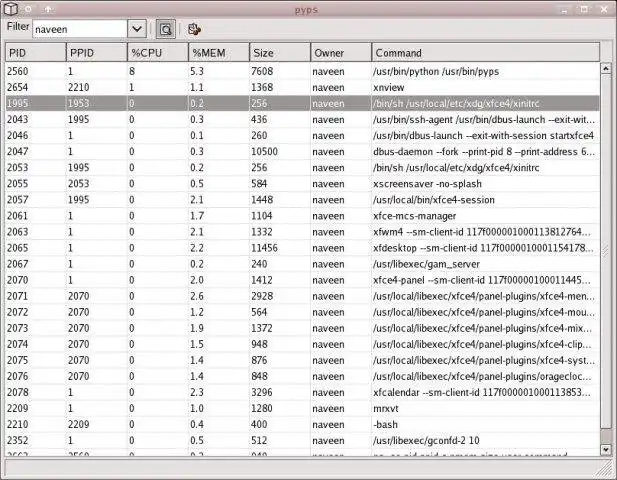617x480 pixels.
Task: Open the Filter combo box dropdown arrow
Action: (137, 29)
